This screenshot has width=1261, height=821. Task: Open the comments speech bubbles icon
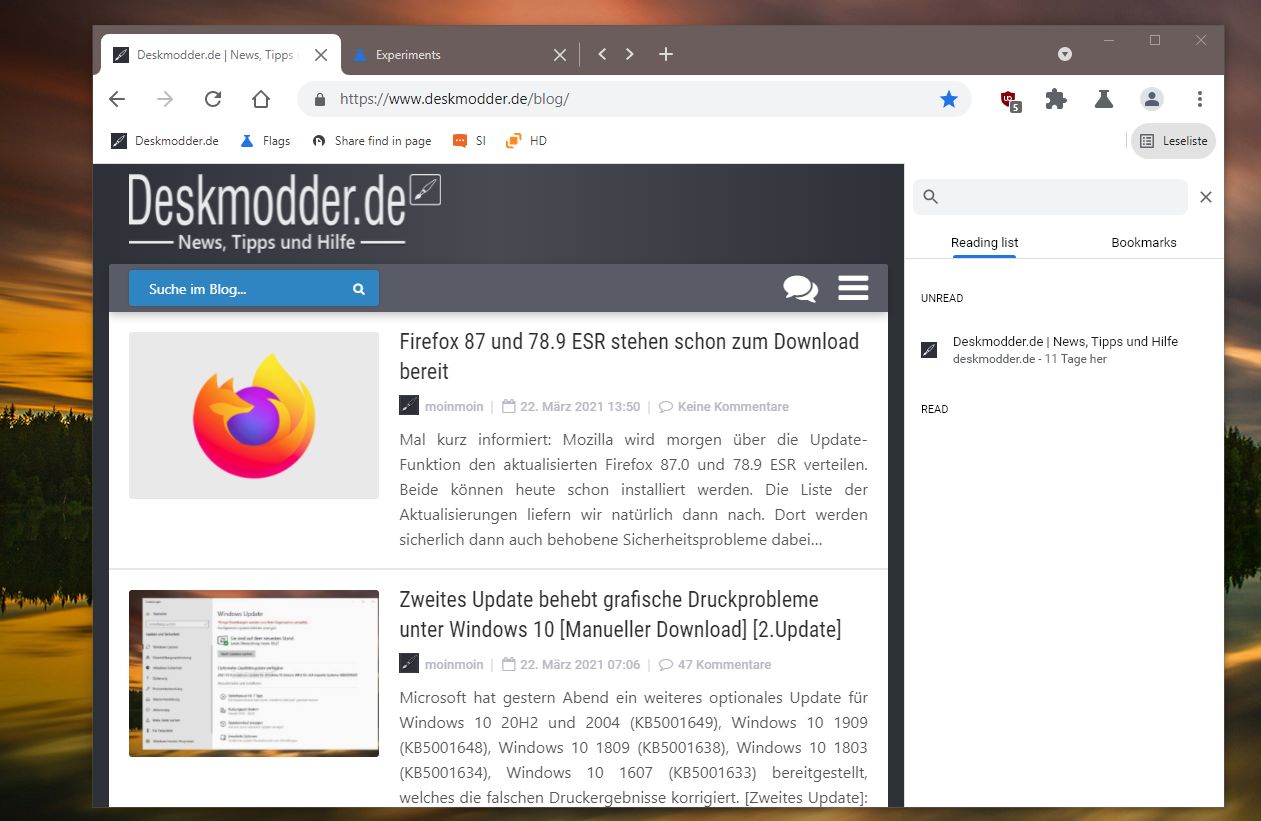[800, 289]
